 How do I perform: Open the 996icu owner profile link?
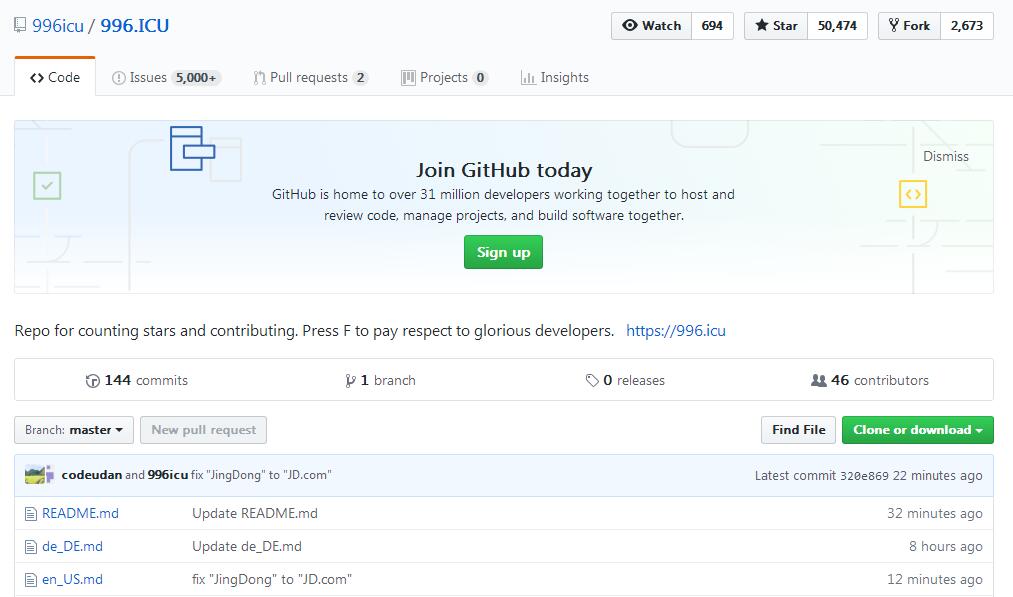click(58, 26)
